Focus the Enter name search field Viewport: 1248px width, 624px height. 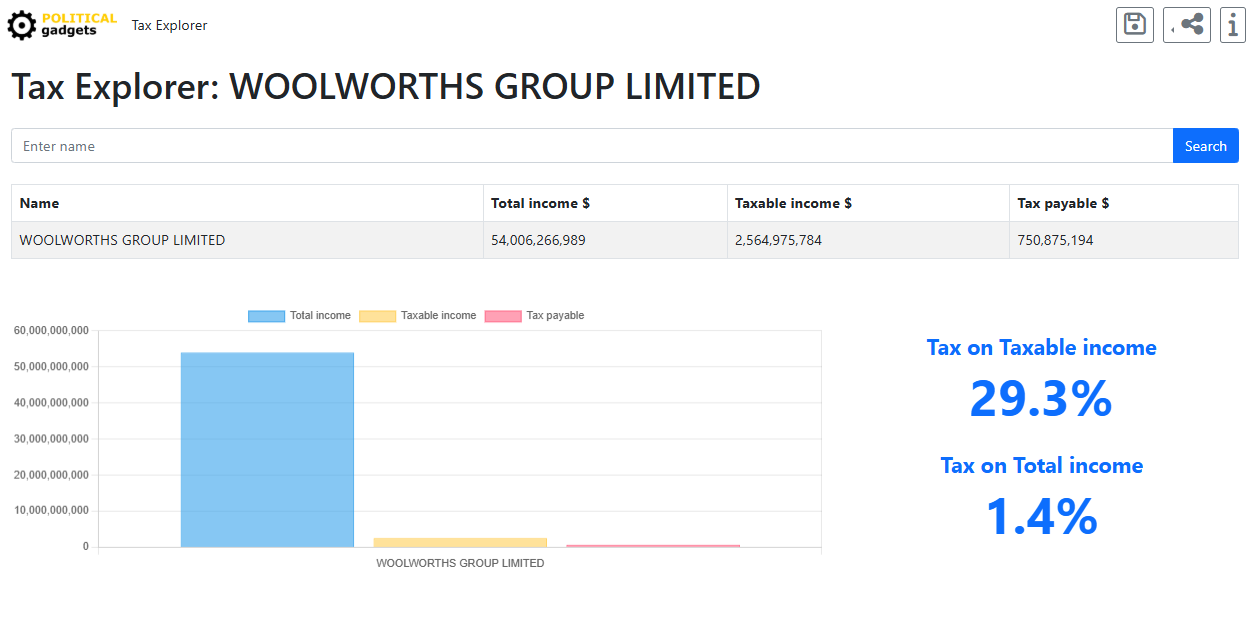[592, 146]
